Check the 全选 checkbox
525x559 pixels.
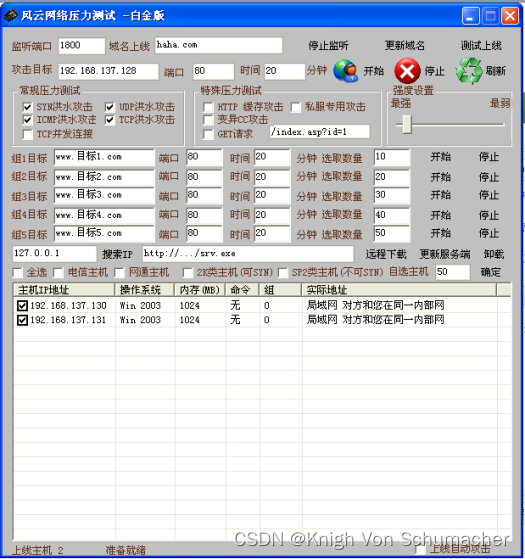coord(17,273)
